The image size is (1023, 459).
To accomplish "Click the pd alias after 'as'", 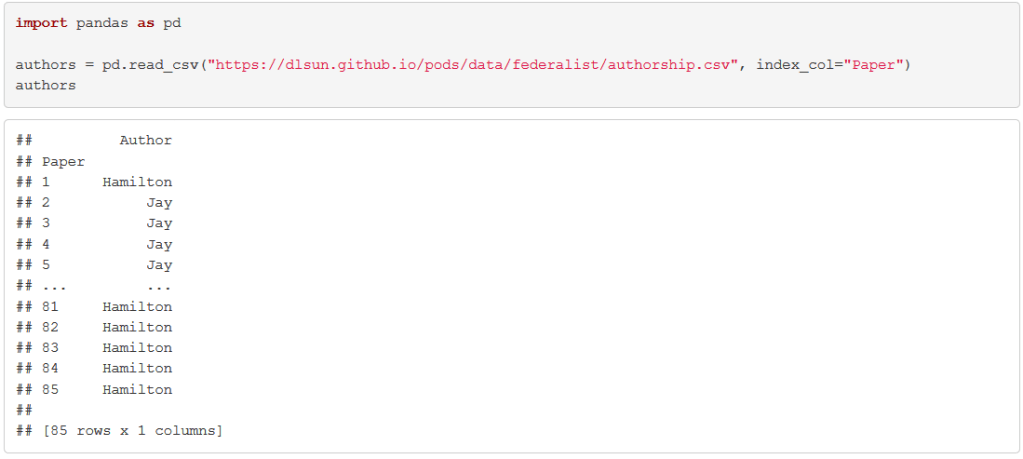I will click(171, 23).
